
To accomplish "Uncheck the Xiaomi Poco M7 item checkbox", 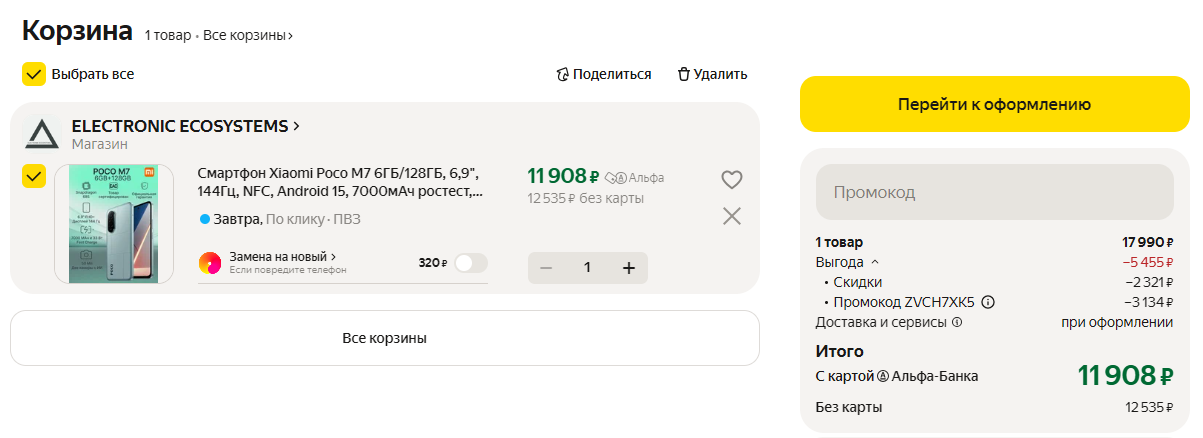I will click(34, 177).
